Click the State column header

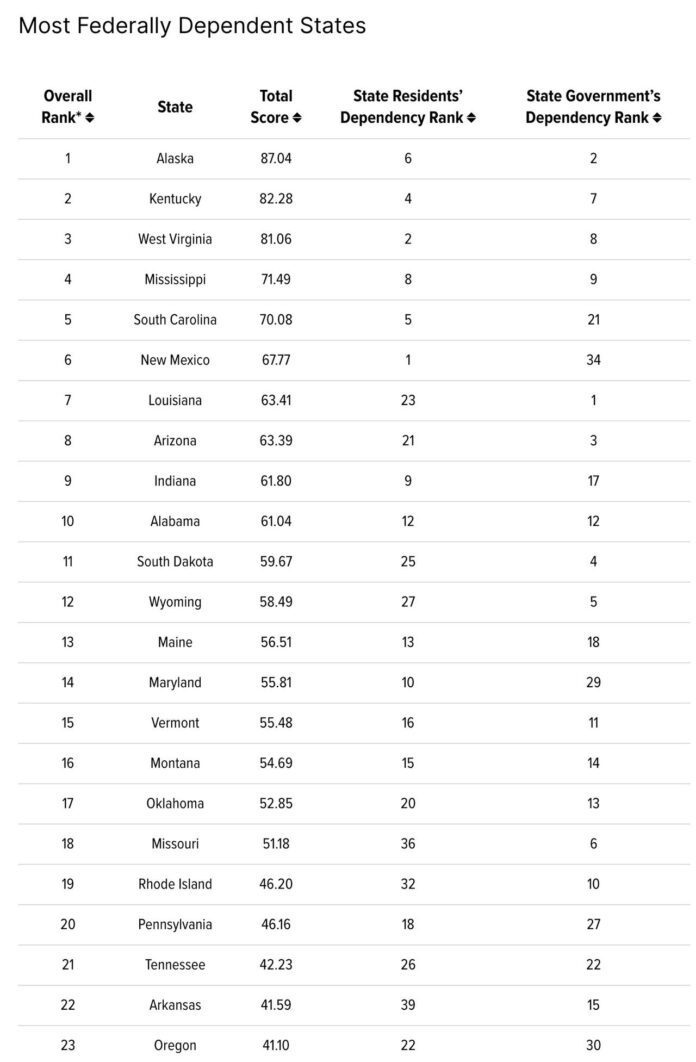[175, 107]
